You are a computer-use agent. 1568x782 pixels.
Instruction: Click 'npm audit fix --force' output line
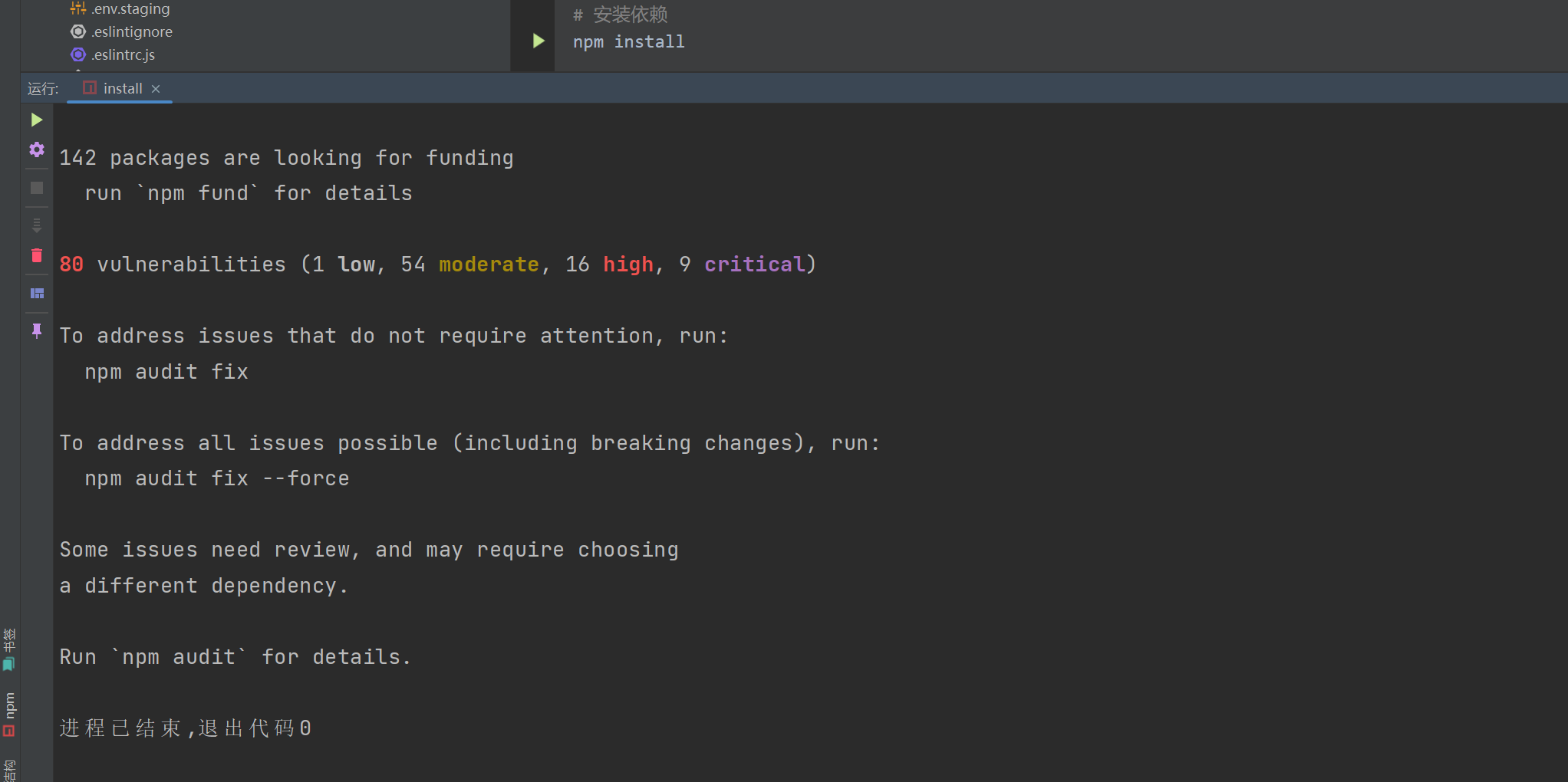[217, 478]
